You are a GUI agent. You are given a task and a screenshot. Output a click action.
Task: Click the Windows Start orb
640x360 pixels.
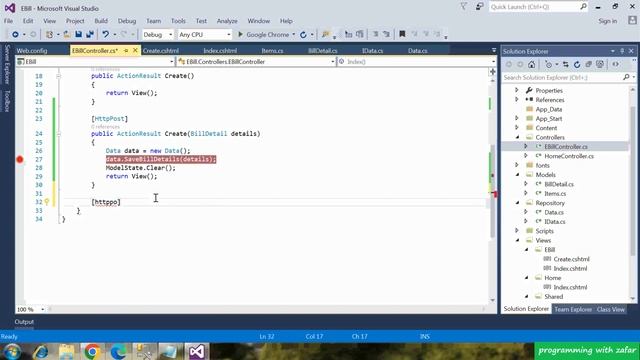(x=12, y=351)
